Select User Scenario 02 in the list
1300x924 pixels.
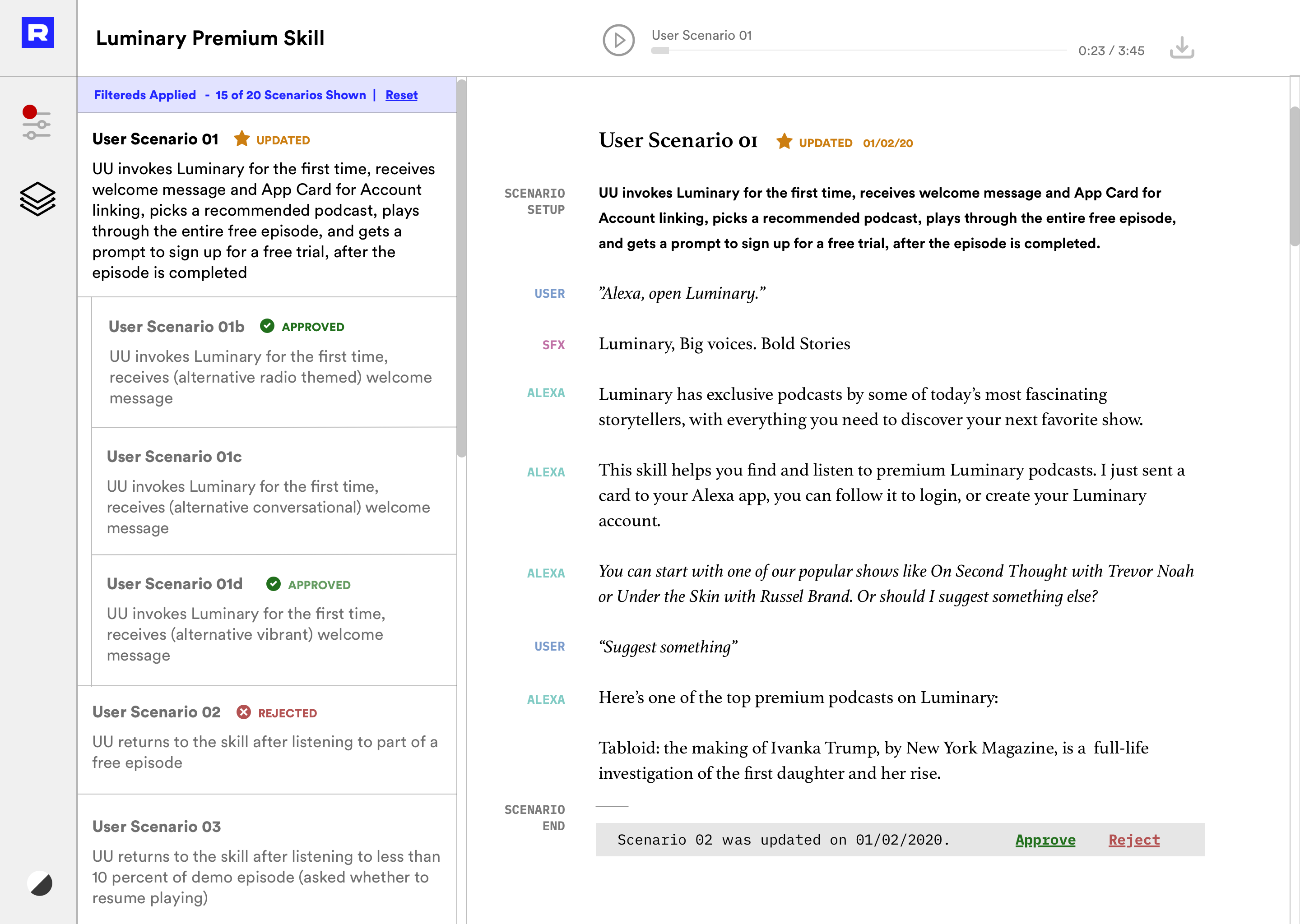[267, 739]
